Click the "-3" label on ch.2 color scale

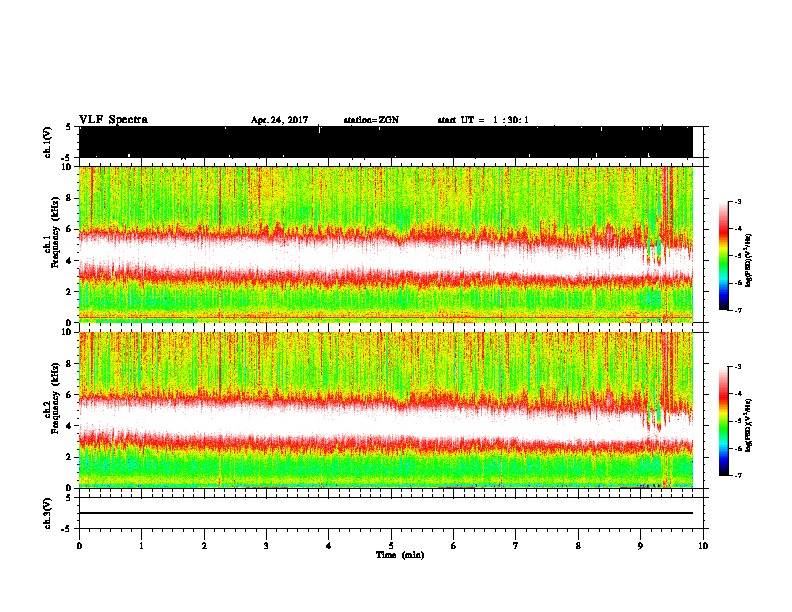738,367
